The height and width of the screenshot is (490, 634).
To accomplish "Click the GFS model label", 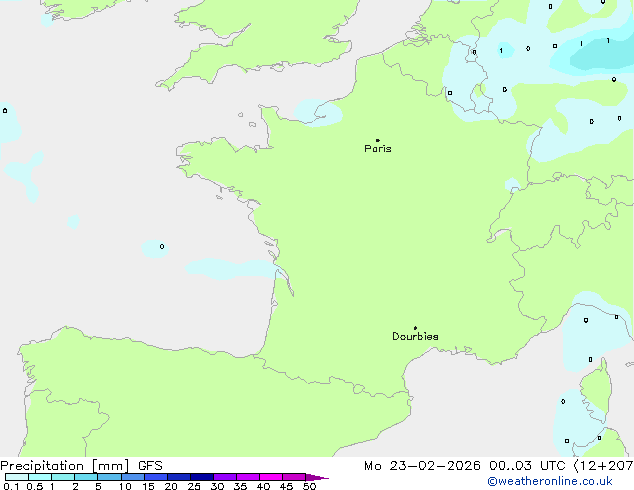I will pos(151,466).
